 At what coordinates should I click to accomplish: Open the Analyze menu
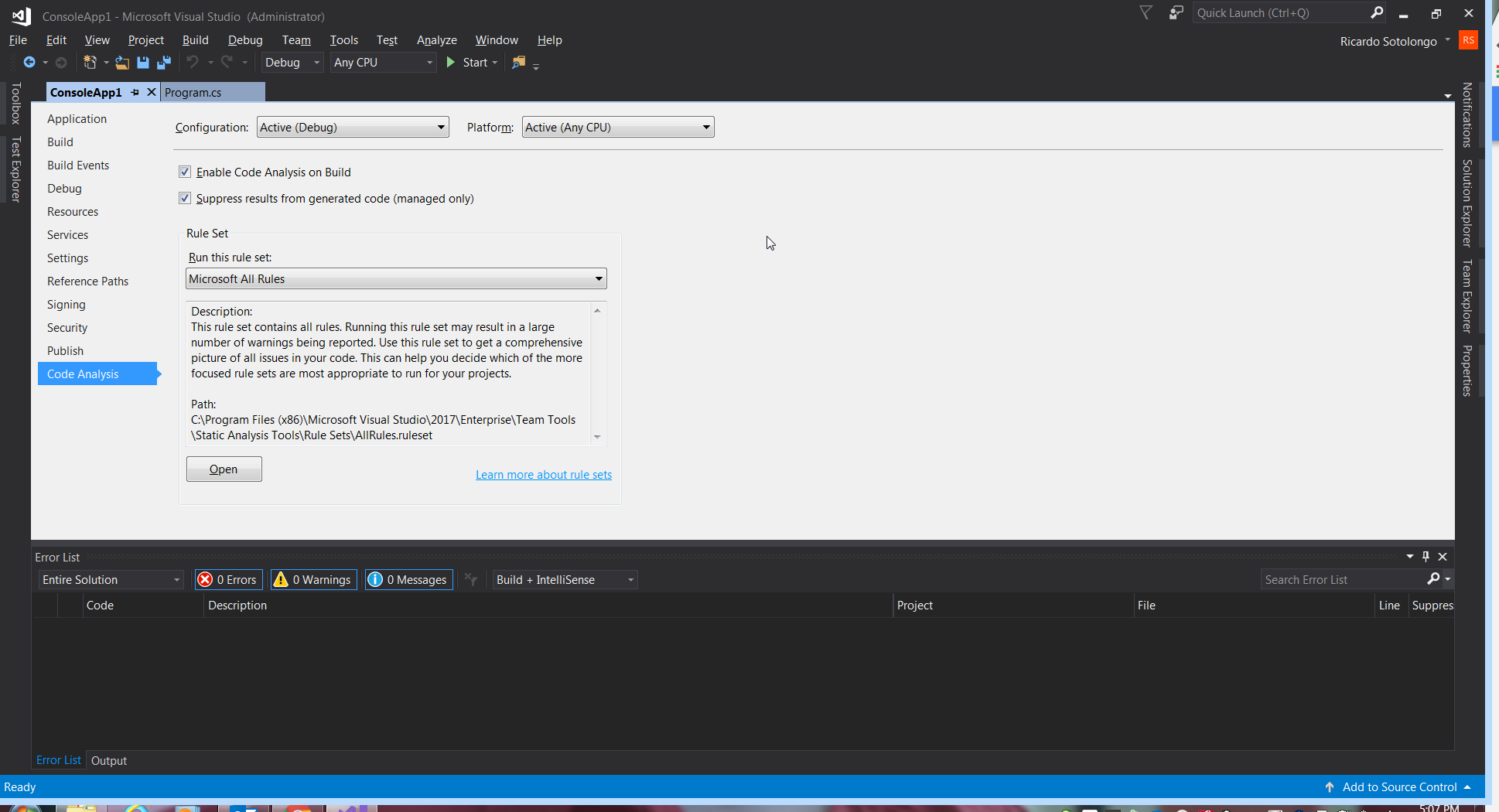436,40
